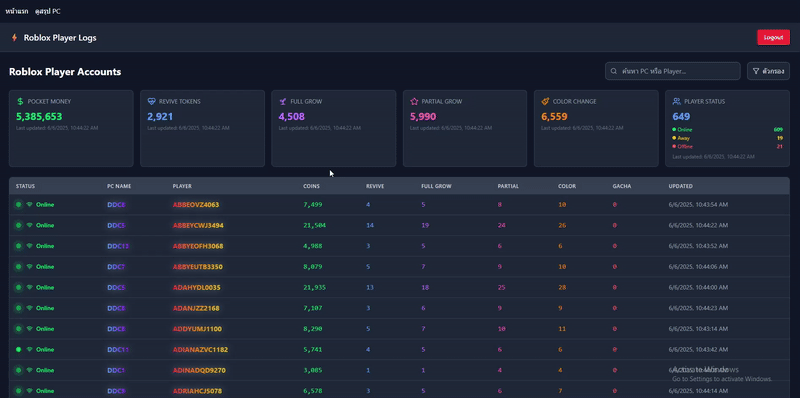Click the Partial Grow star icon
This screenshot has width=800, height=398.
click(x=414, y=102)
